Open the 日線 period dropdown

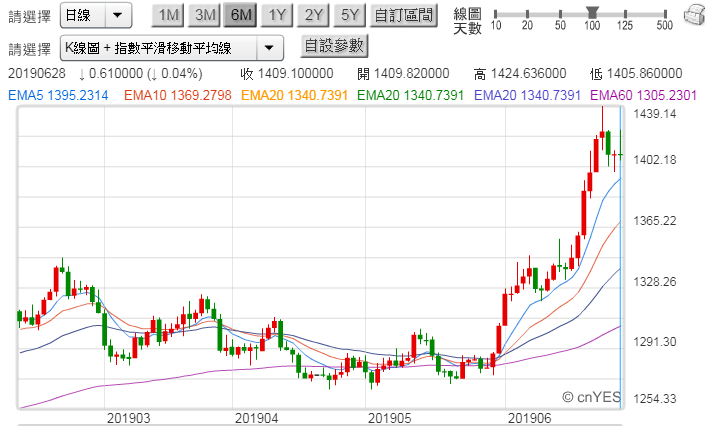[x=96, y=16]
